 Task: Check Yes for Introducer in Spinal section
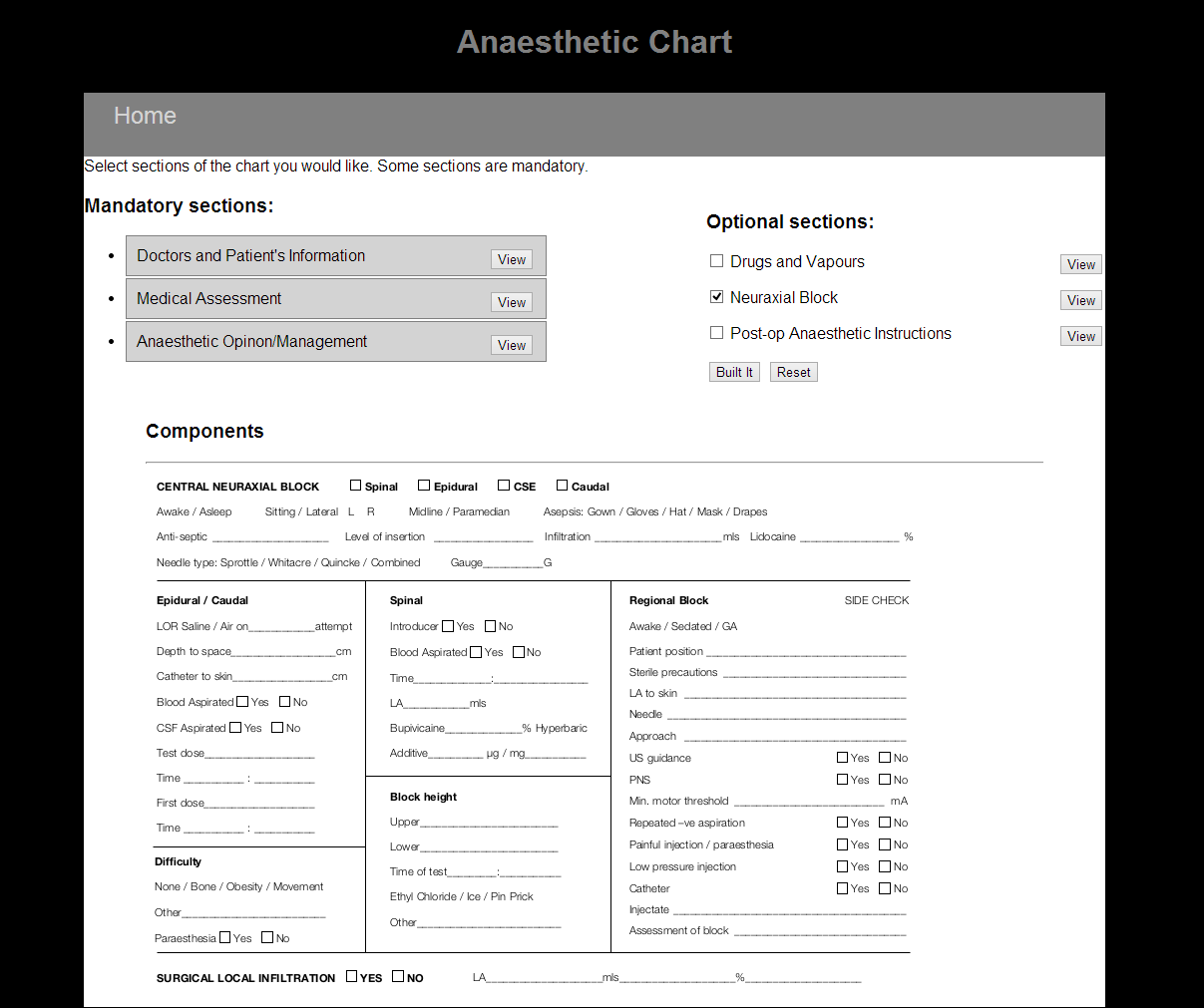tap(450, 625)
